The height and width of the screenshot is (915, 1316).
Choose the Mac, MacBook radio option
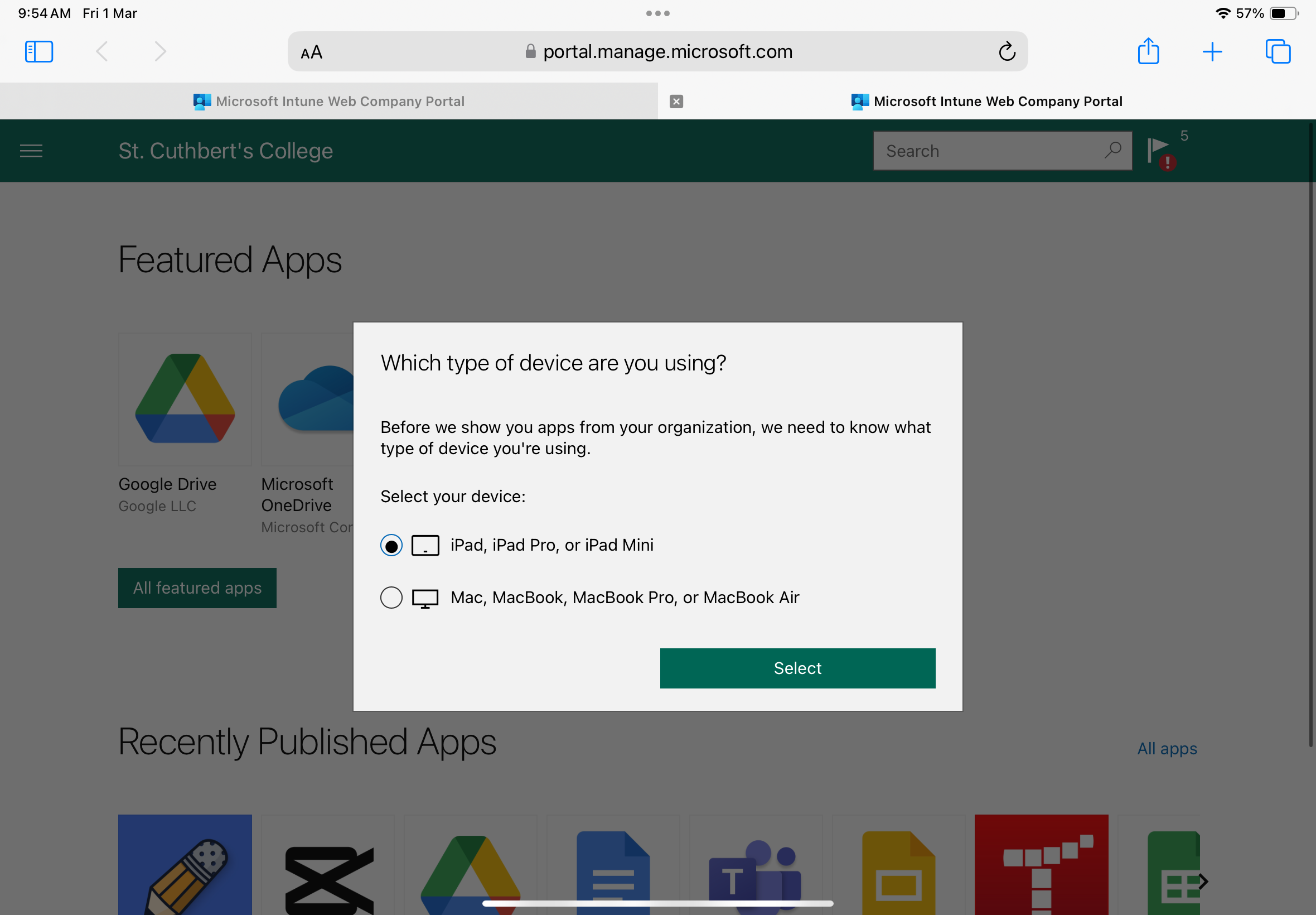pyautogui.click(x=391, y=598)
